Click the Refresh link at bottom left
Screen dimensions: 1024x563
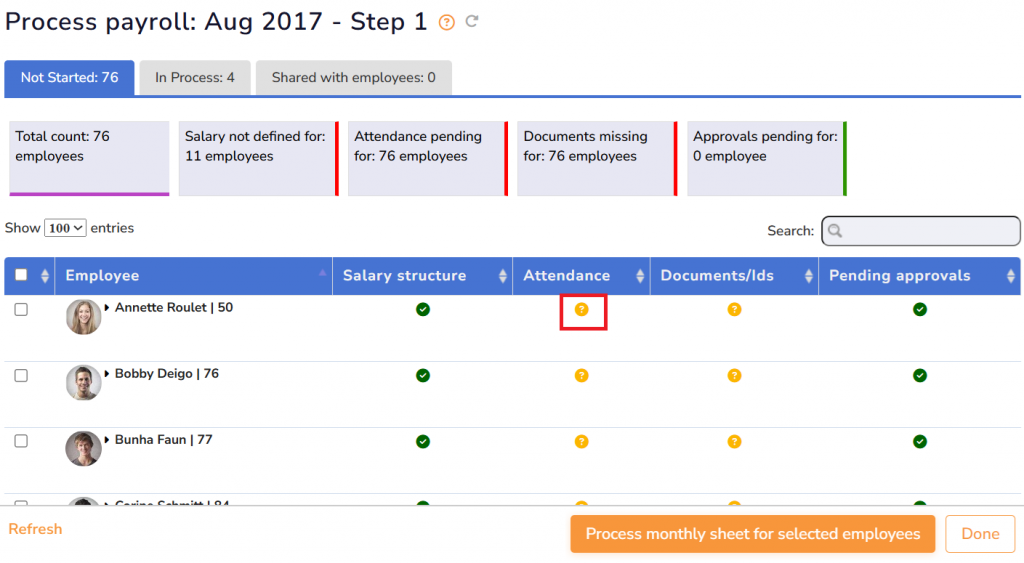pos(35,529)
